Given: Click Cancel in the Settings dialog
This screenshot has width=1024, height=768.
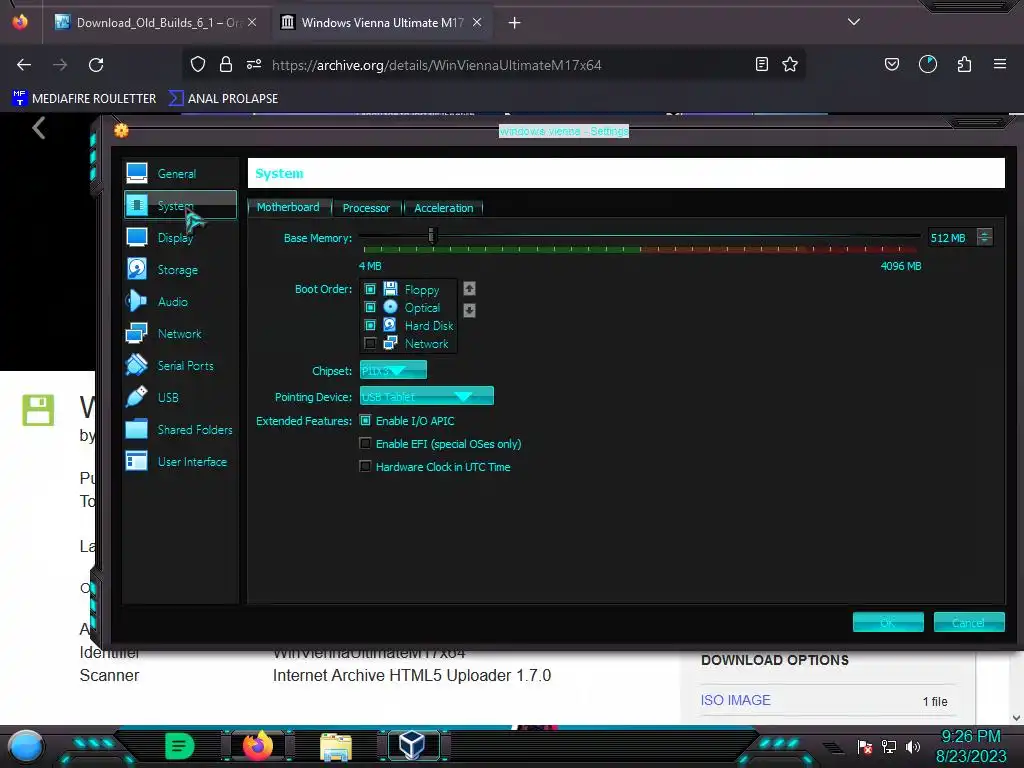Looking at the screenshot, I should tap(969, 622).
